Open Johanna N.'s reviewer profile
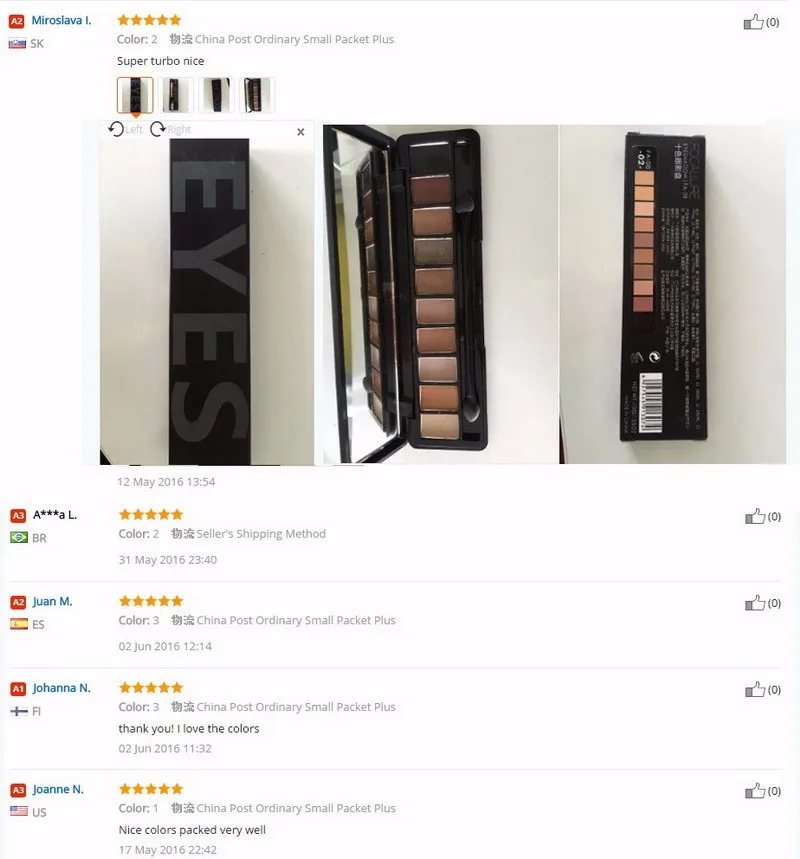The width and height of the screenshot is (800, 859). tap(61, 688)
